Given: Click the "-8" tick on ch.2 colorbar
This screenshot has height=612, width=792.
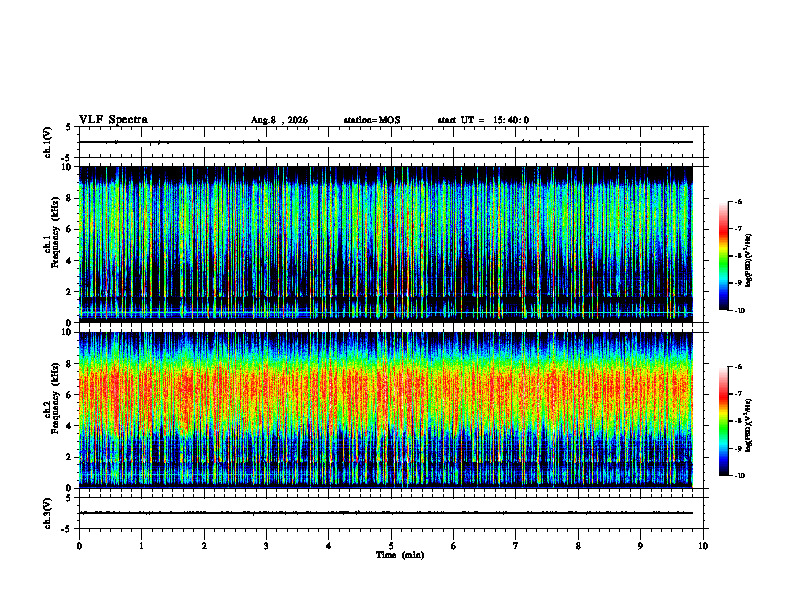Looking at the screenshot, I should (x=738, y=421).
